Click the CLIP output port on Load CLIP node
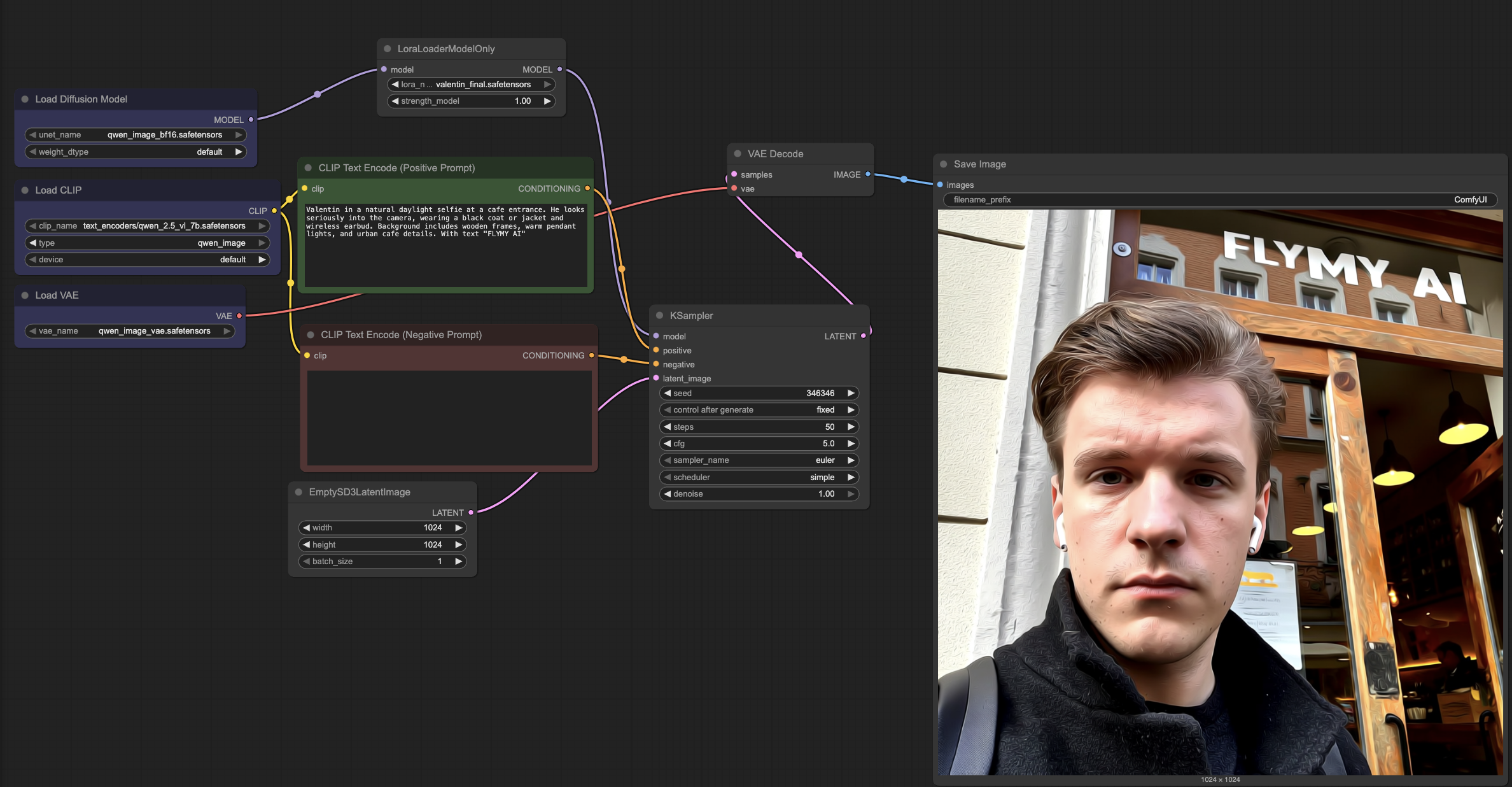The width and height of the screenshot is (1512, 787). [x=274, y=210]
